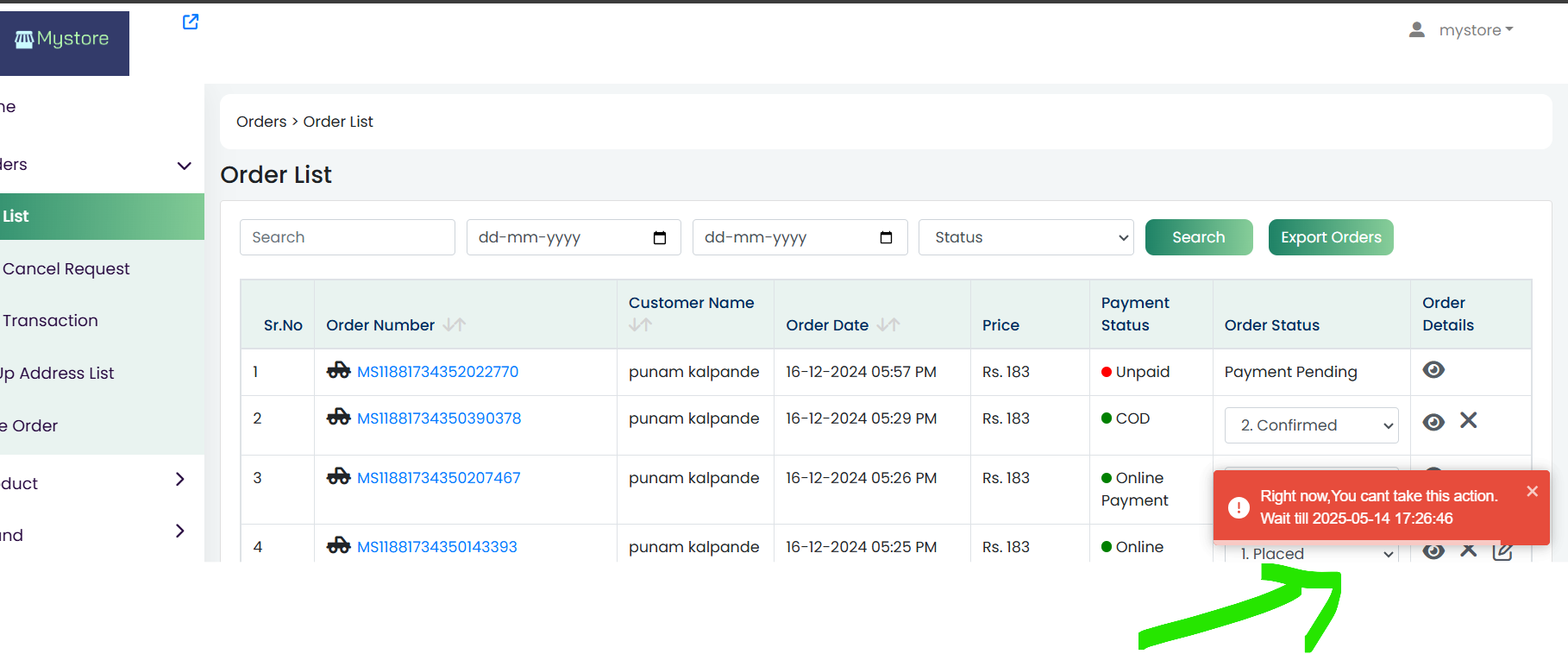
Task: Open order link MS11881734352022770
Action: point(437,372)
